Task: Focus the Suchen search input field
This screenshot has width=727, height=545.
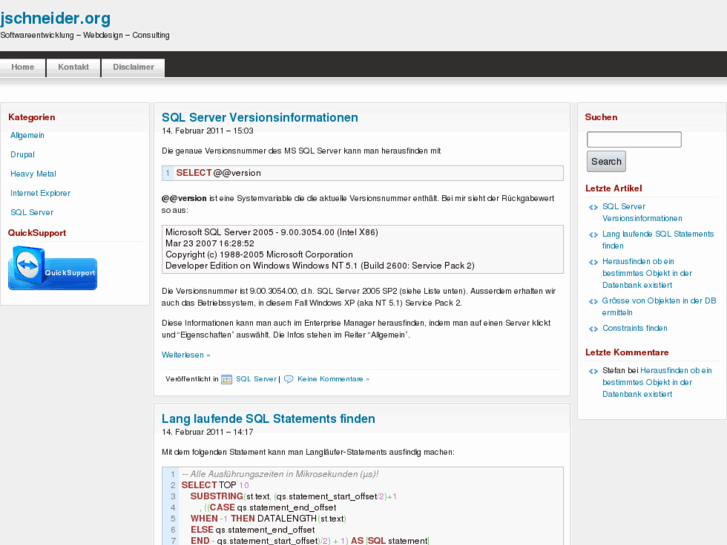Action: coord(634,140)
